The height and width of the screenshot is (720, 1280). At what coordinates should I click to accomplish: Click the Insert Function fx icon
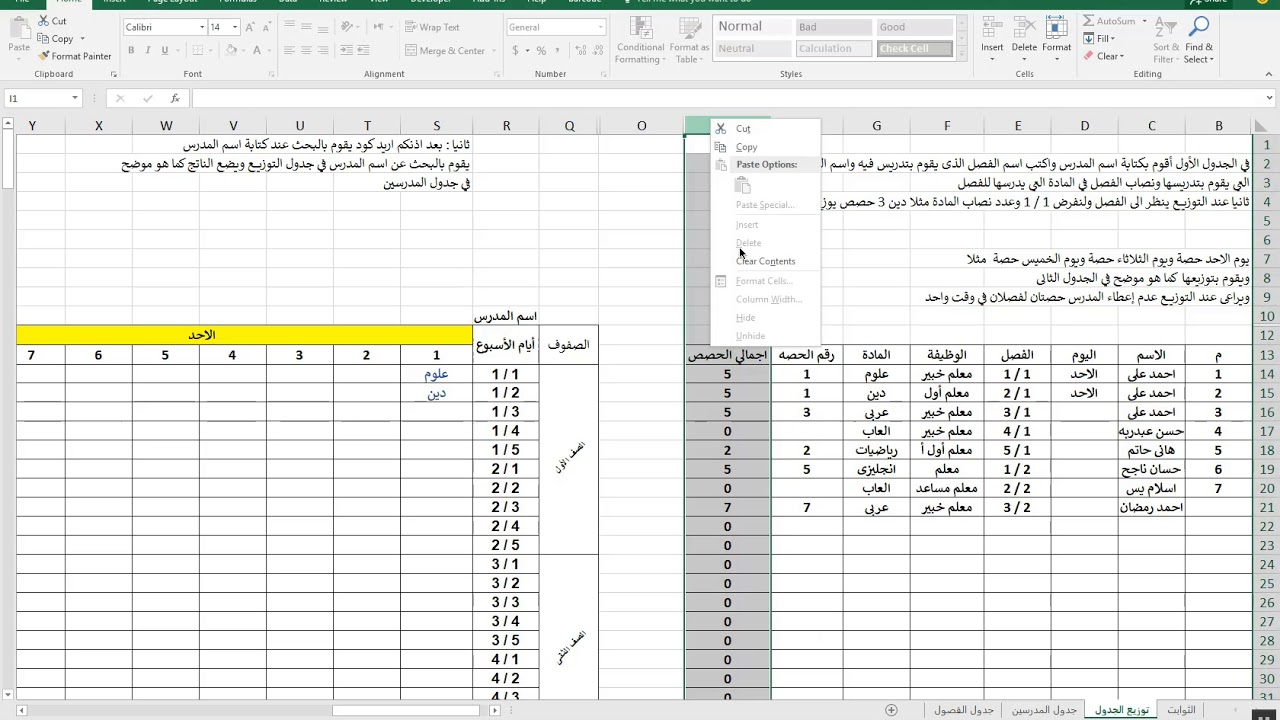point(175,98)
